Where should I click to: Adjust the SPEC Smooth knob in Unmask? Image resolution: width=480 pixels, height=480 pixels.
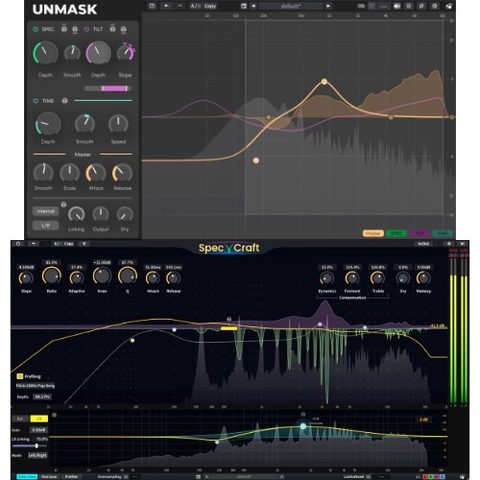(x=72, y=53)
